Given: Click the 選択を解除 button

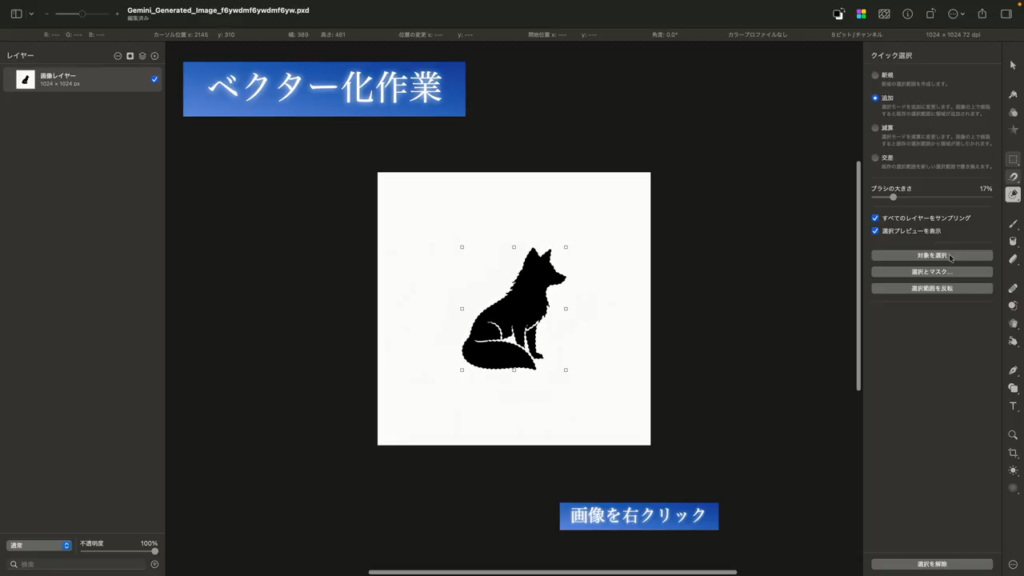Looking at the screenshot, I should 931,564.
